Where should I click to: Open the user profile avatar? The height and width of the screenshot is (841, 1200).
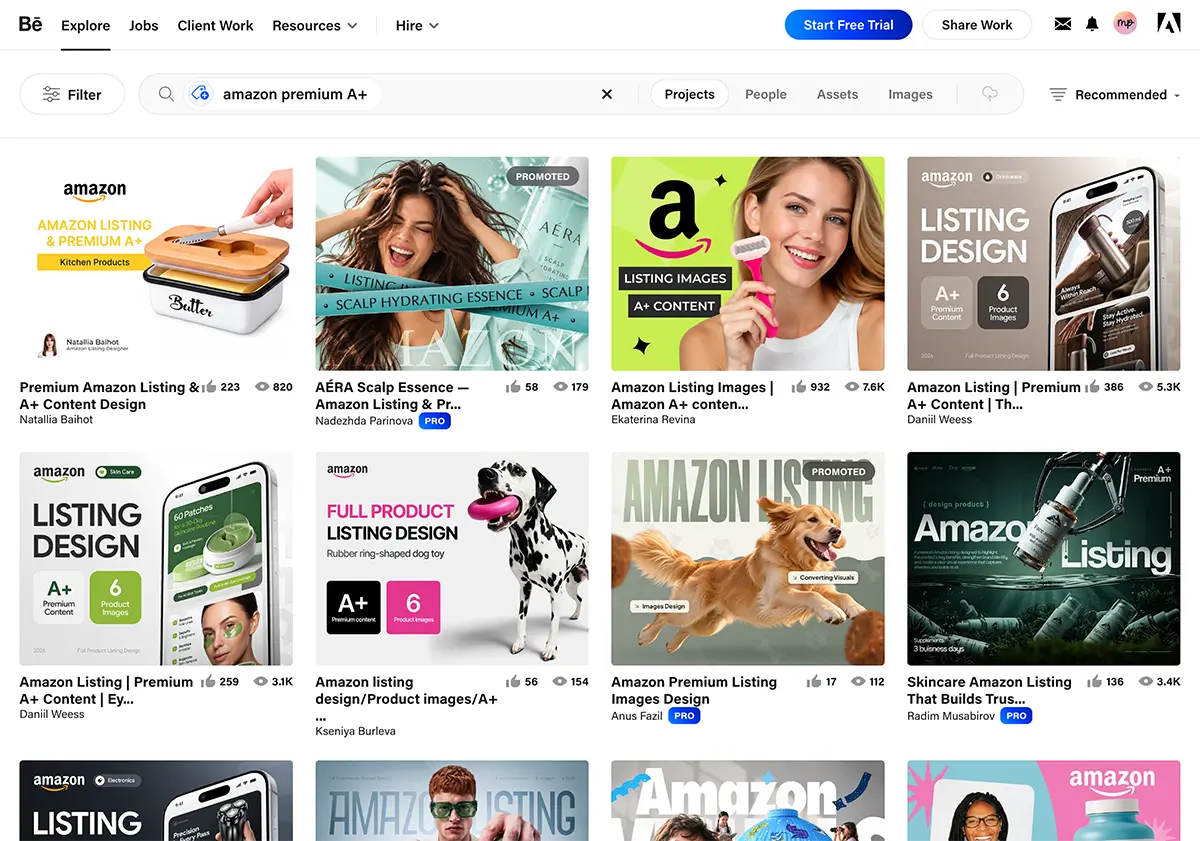[x=1126, y=24]
